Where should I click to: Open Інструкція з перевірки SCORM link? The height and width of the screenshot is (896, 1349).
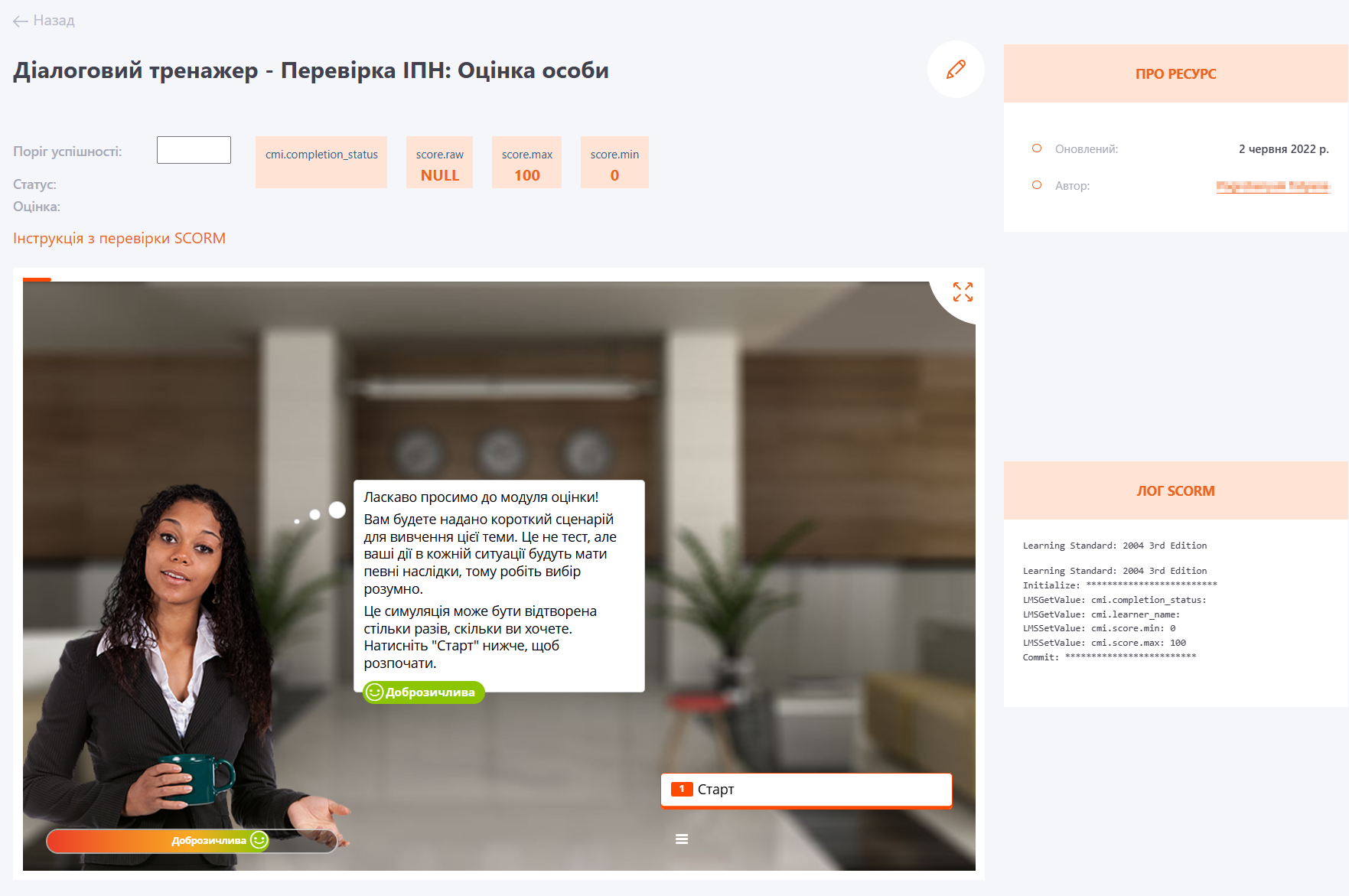coord(119,238)
